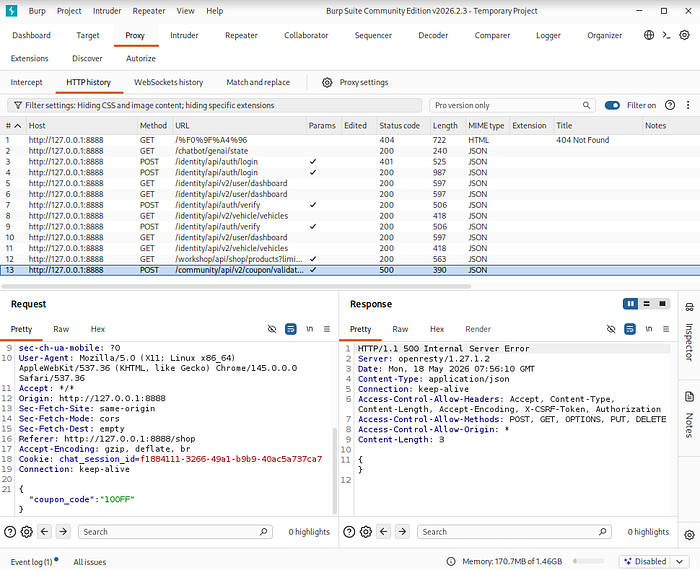
Task: Select the combined tabbed layout icon
Action: click(662, 304)
